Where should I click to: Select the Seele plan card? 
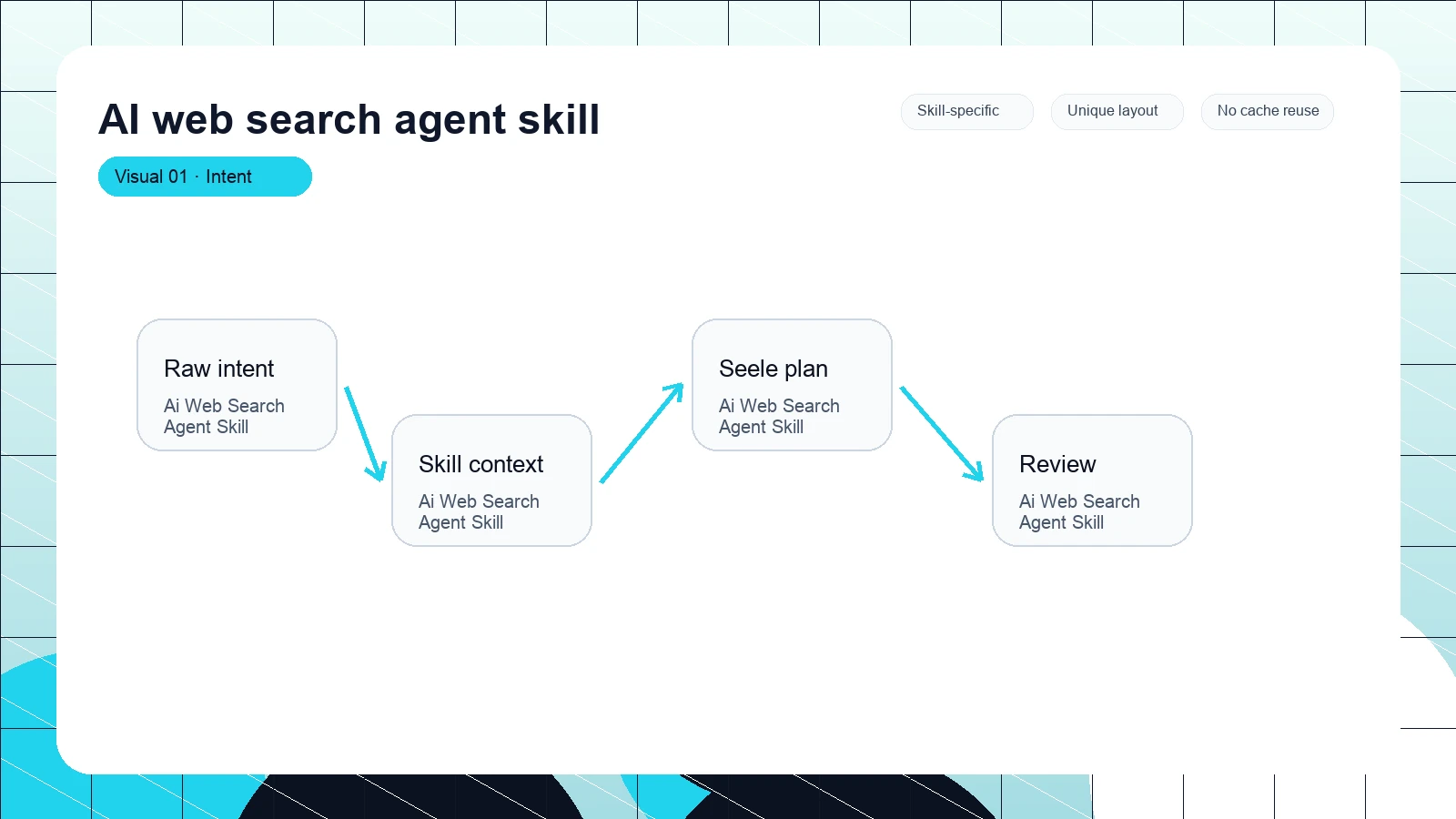coord(792,385)
